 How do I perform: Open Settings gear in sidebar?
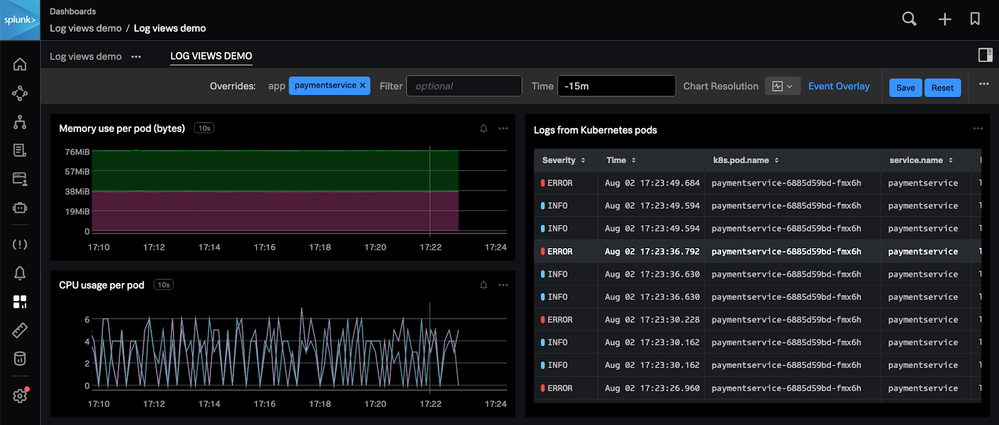coord(19,396)
